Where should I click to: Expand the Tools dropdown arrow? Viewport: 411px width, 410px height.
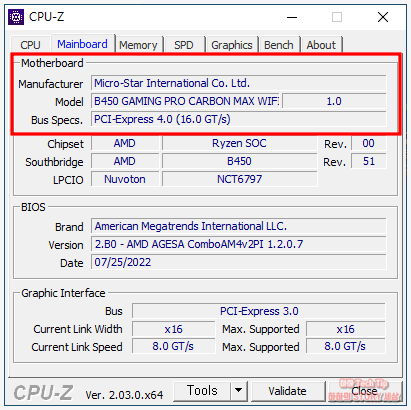238,391
